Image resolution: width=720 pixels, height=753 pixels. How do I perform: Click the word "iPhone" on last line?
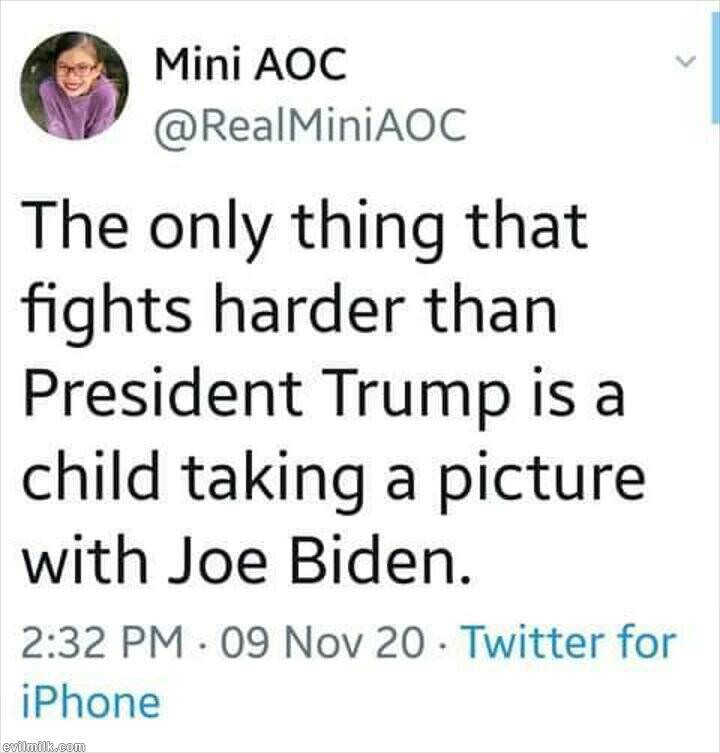pyautogui.click(x=90, y=701)
